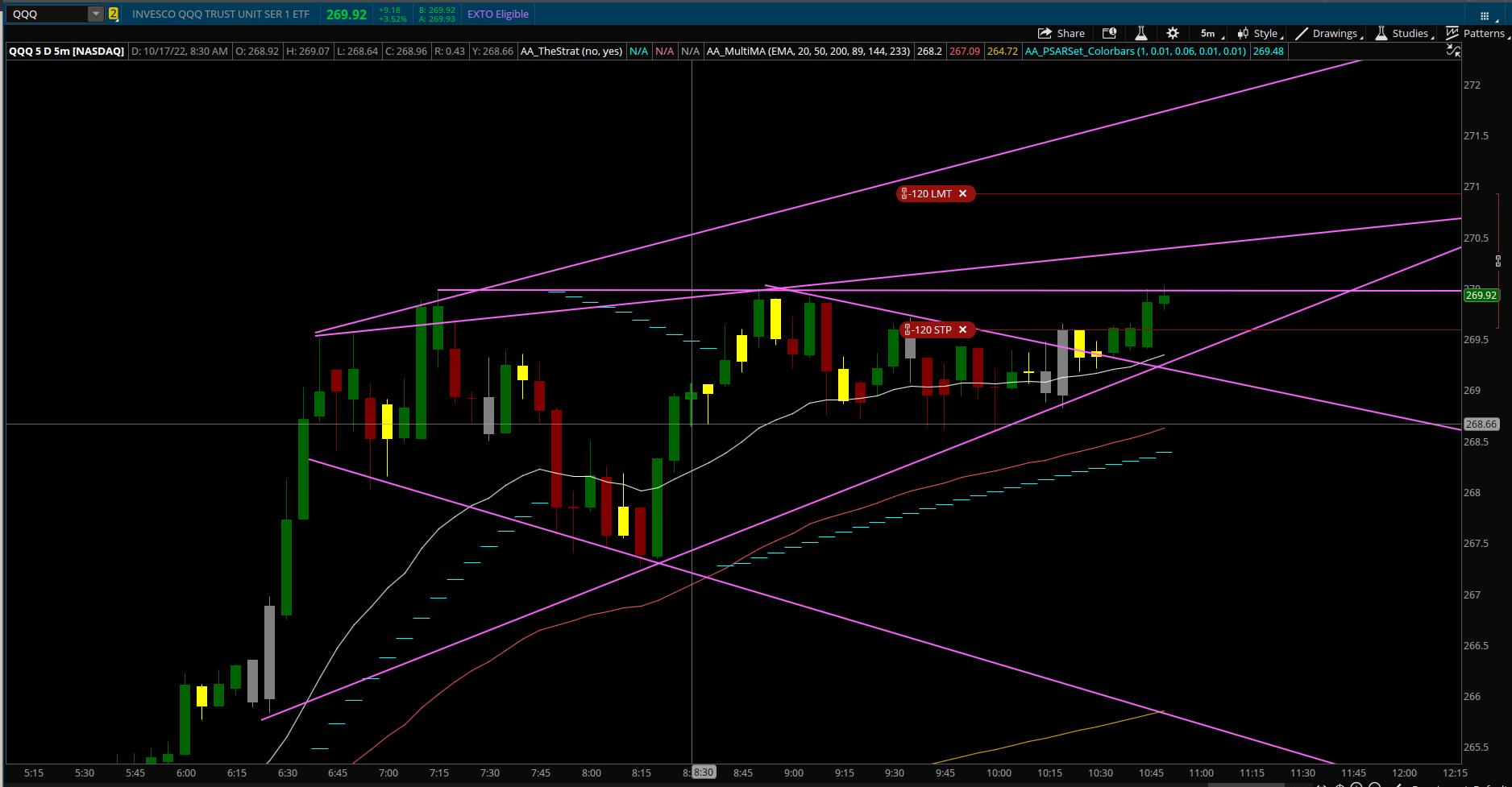The height and width of the screenshot is (787, 1512).
Task: Open the Style menu
Action: pyautogui.click(x=1261, y=33)
